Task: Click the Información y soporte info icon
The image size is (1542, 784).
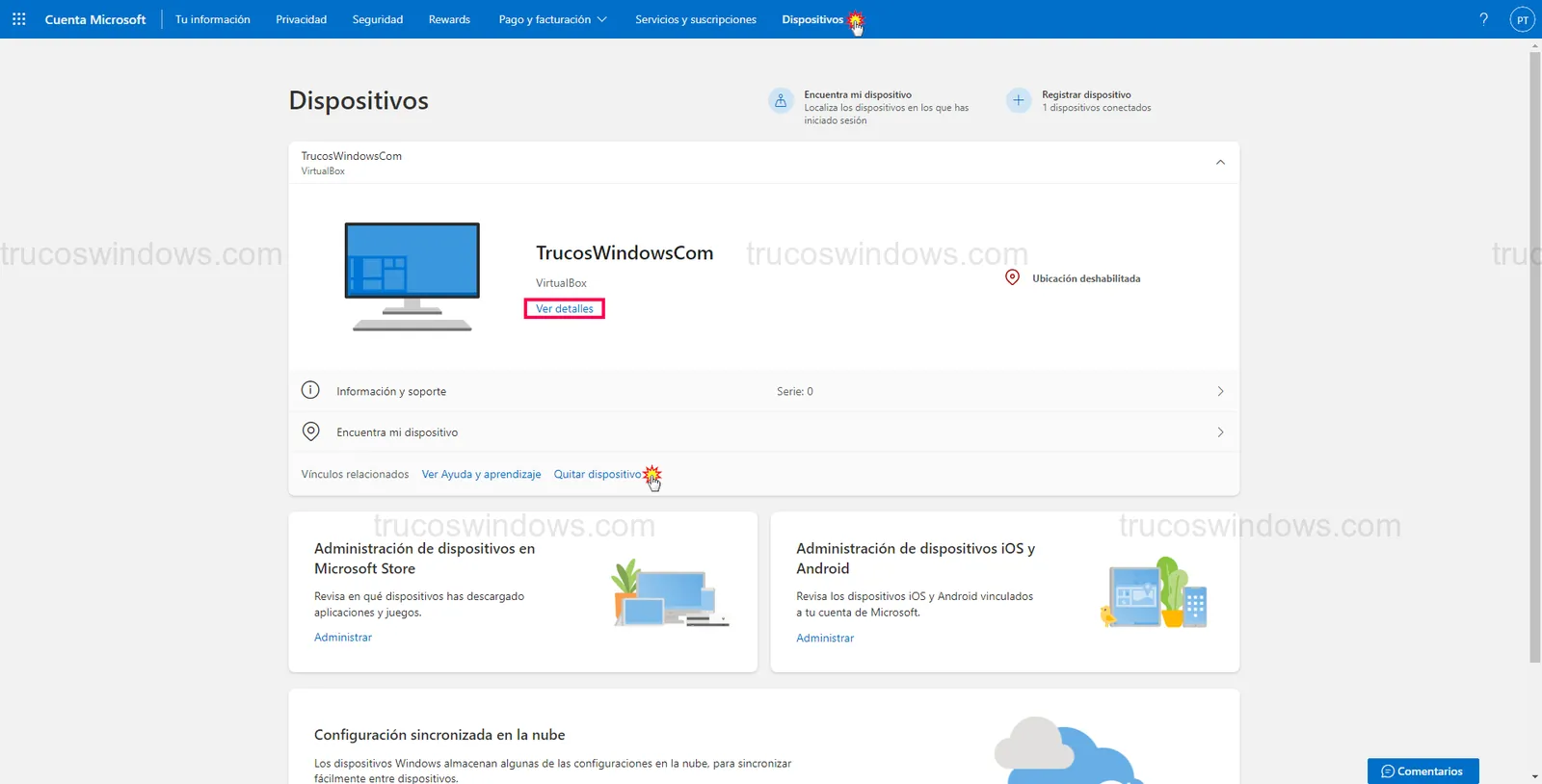Action: pos(310,390)
